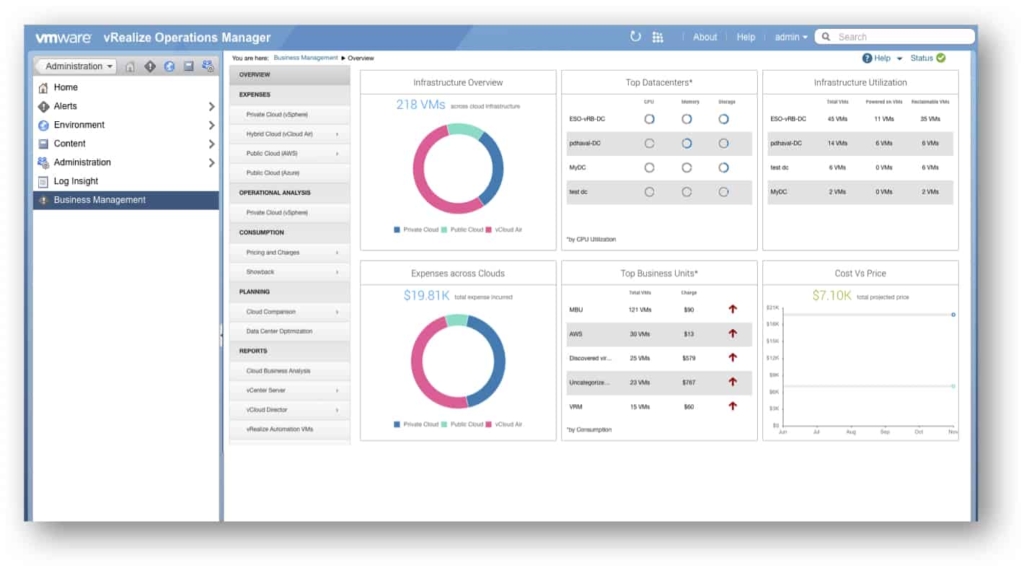Click the refresh icon in top bar
This screenshot has height=568, width=1024.
(635, 37)
